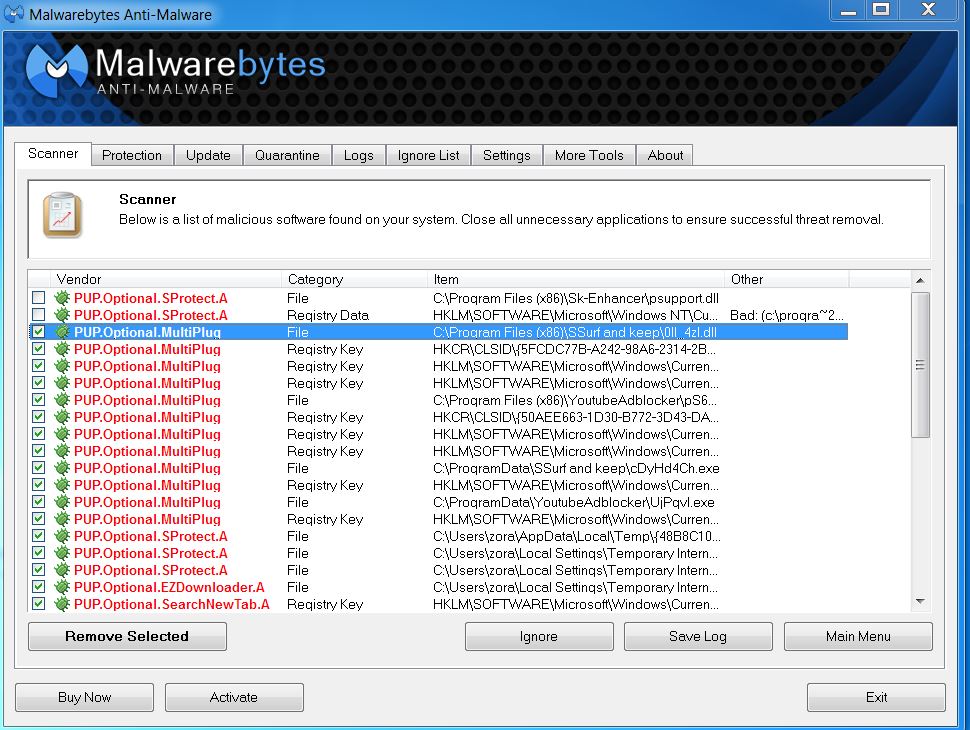Uncheck HKCR CLSID 5FCDC77B row checkbox
This screenshot has width=970, height=730.
[38, 348]
